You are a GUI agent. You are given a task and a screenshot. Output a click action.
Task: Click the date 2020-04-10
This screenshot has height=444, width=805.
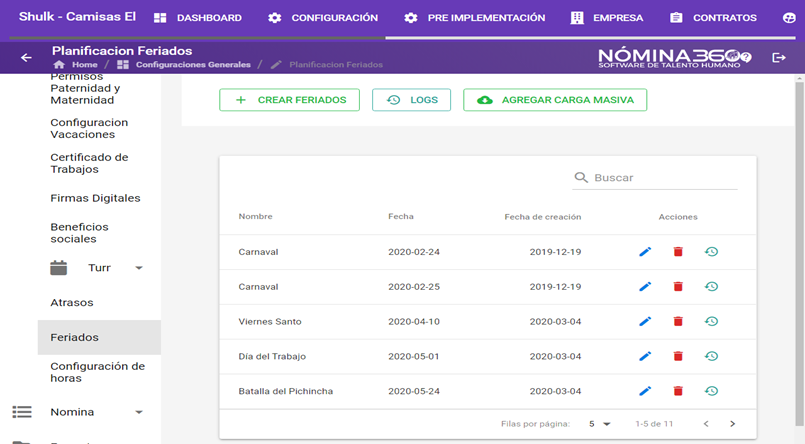[x=414, y=322]
